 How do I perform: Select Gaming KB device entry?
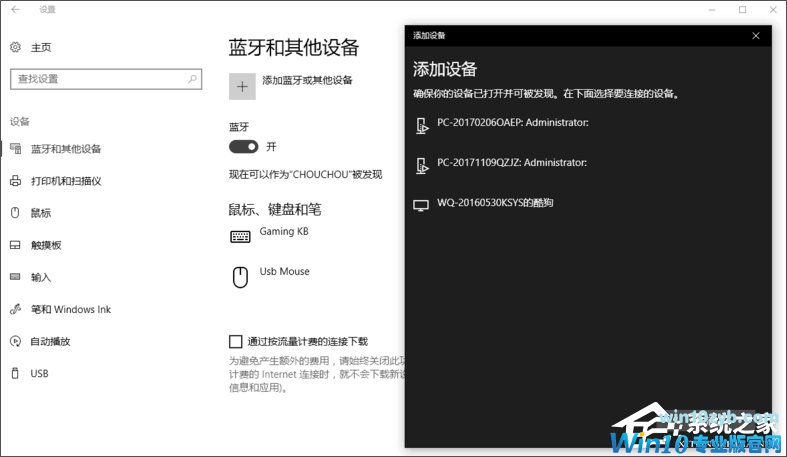(284, 231)
